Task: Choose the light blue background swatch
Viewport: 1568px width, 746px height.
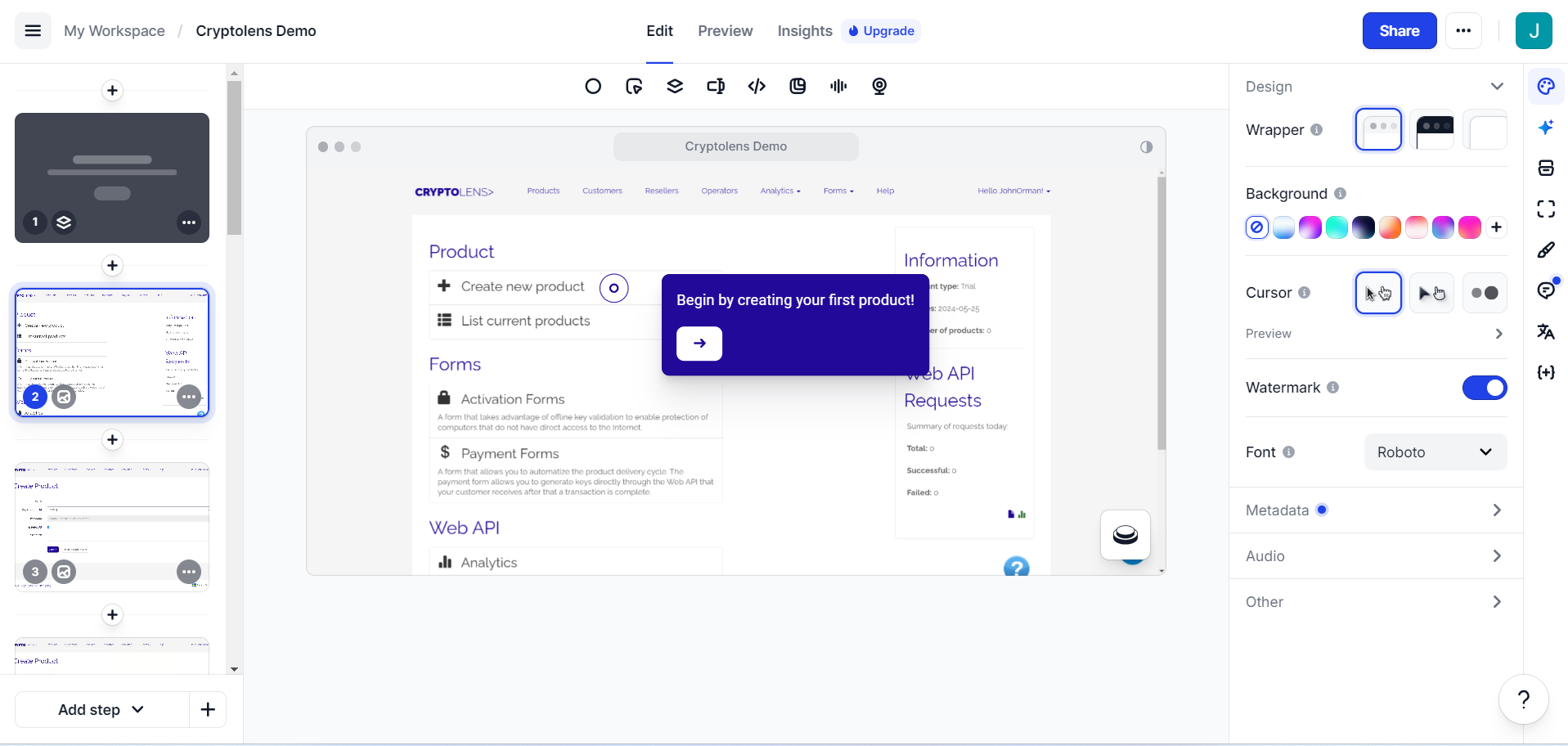Action: point(1284,227)
